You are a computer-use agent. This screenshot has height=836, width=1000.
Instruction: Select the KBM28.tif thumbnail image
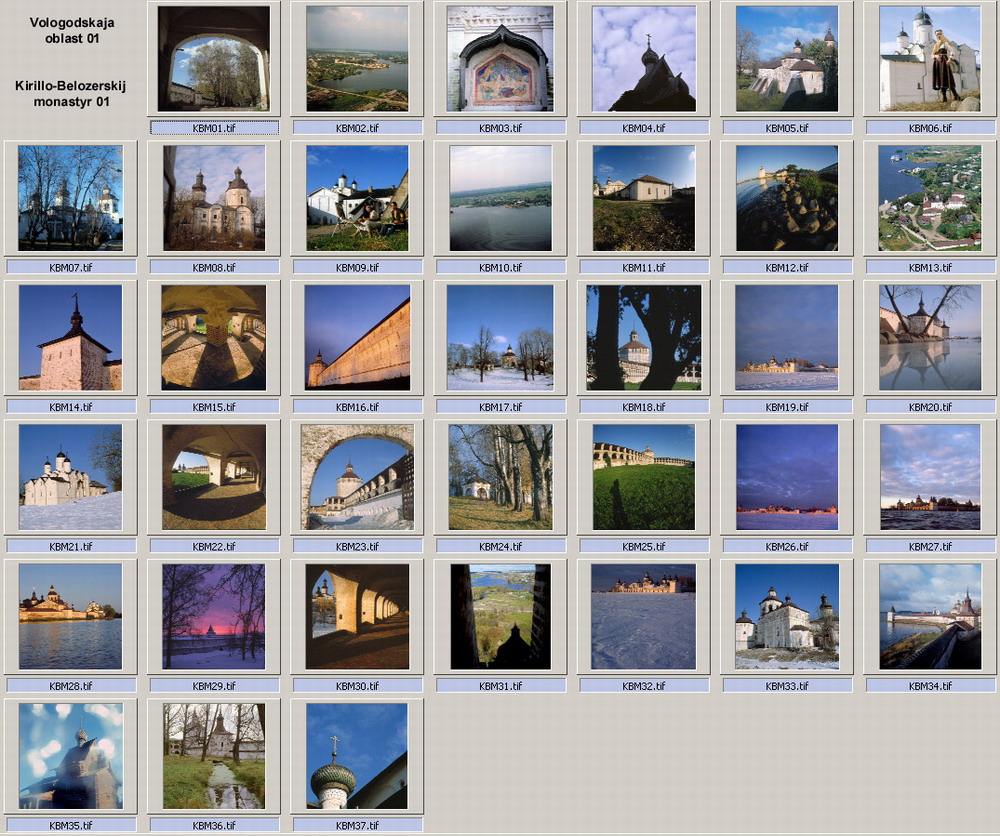(71, 617)
